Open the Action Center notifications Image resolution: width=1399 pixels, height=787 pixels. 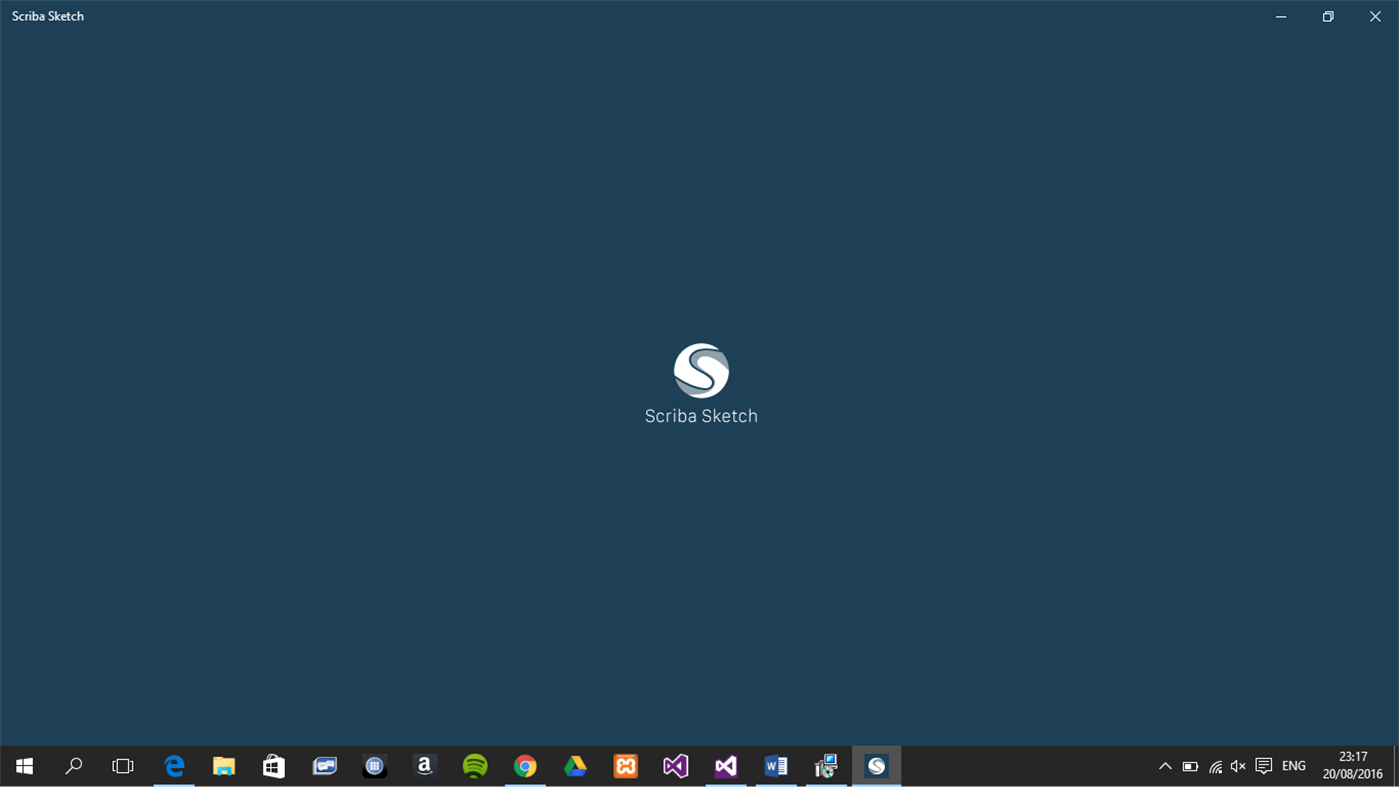point(1264,767)
